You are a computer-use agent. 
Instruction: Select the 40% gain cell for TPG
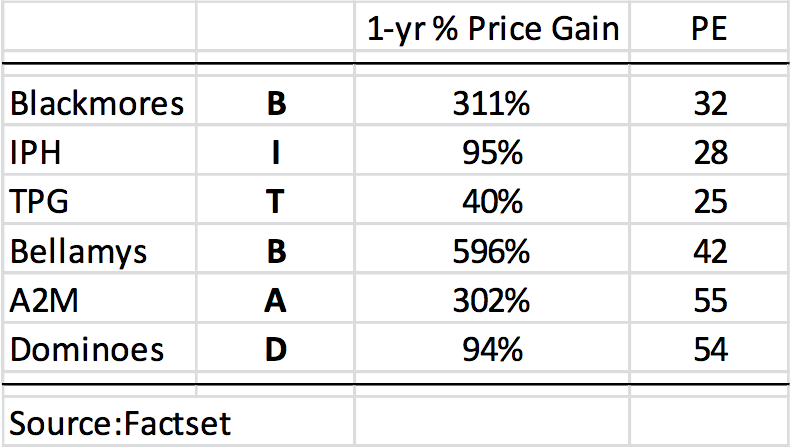[493, 201]
